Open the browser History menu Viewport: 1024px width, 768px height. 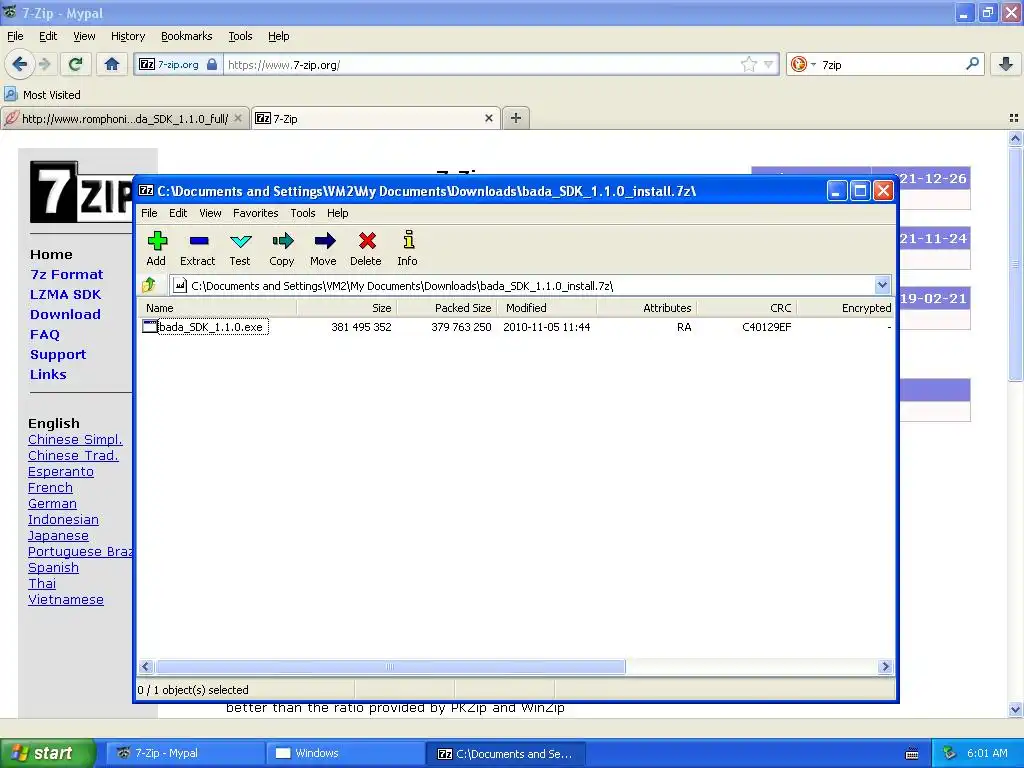[x=127, y=36]
